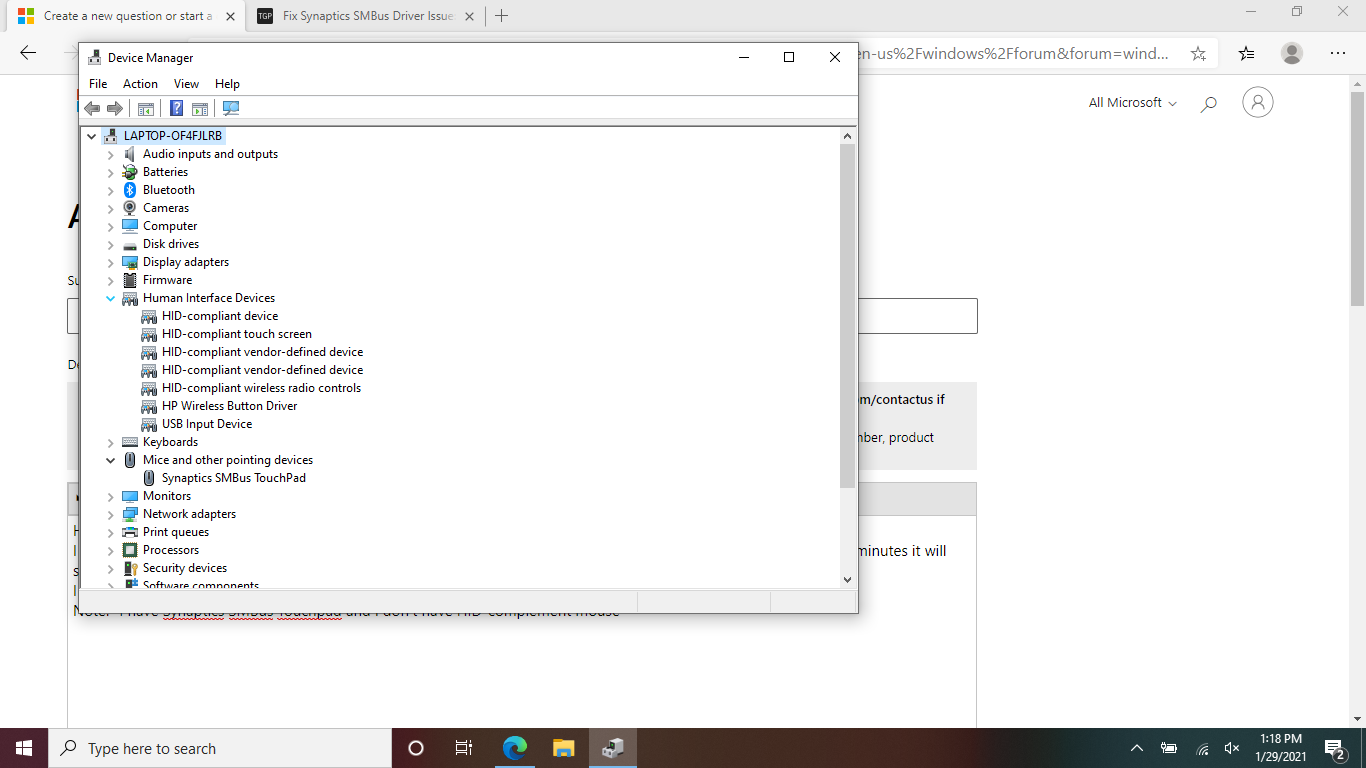Click the Device Manager scroll down arrow

(847, 579)
